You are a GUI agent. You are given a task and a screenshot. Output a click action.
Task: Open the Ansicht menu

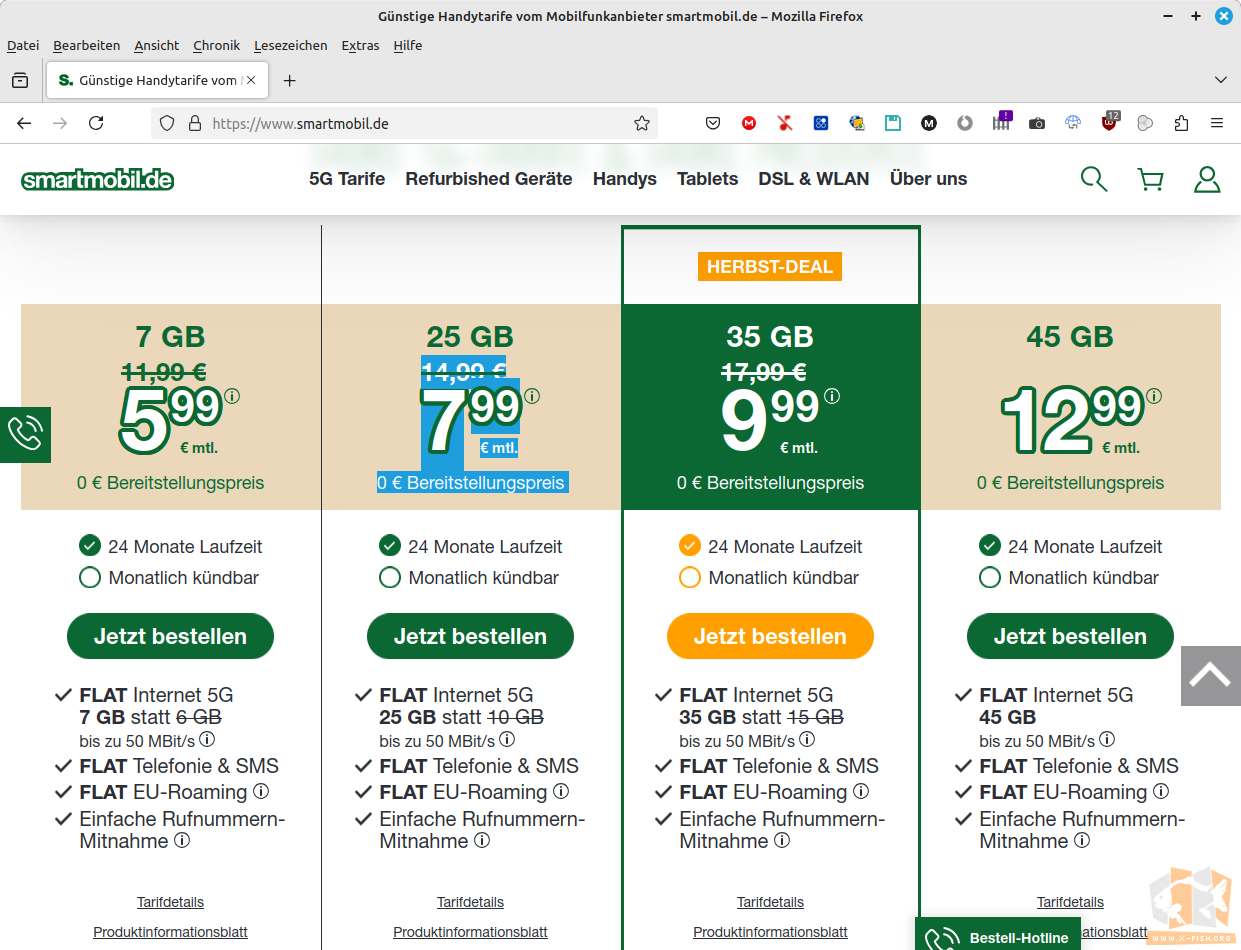pyautogui.click(x=156, y=45)
